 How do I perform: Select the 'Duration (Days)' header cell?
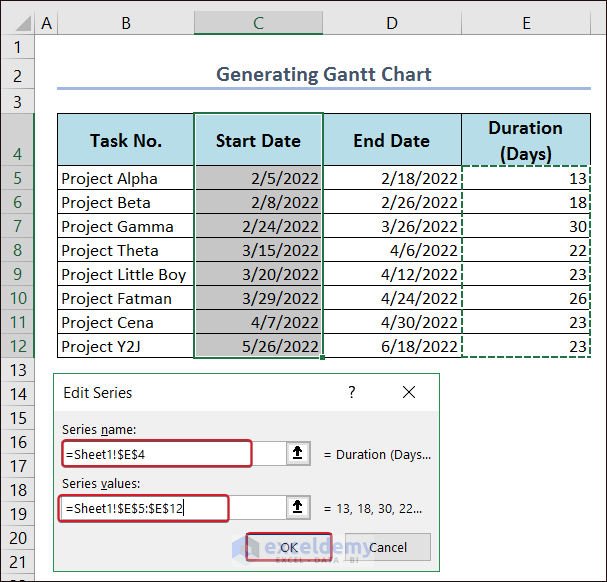526,140
